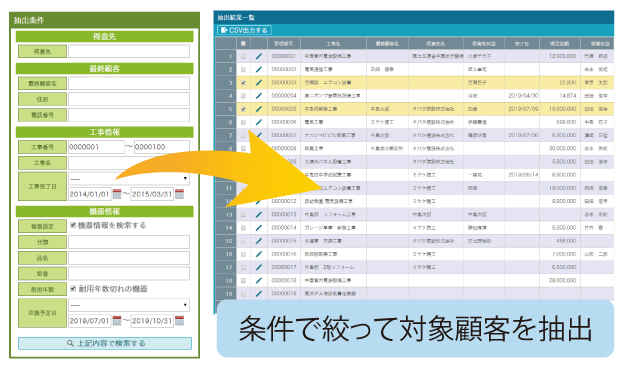The image size is (625, 372).
Task: Click the 品名 input field
Action: pyautogui.click(x=129, y=258)
